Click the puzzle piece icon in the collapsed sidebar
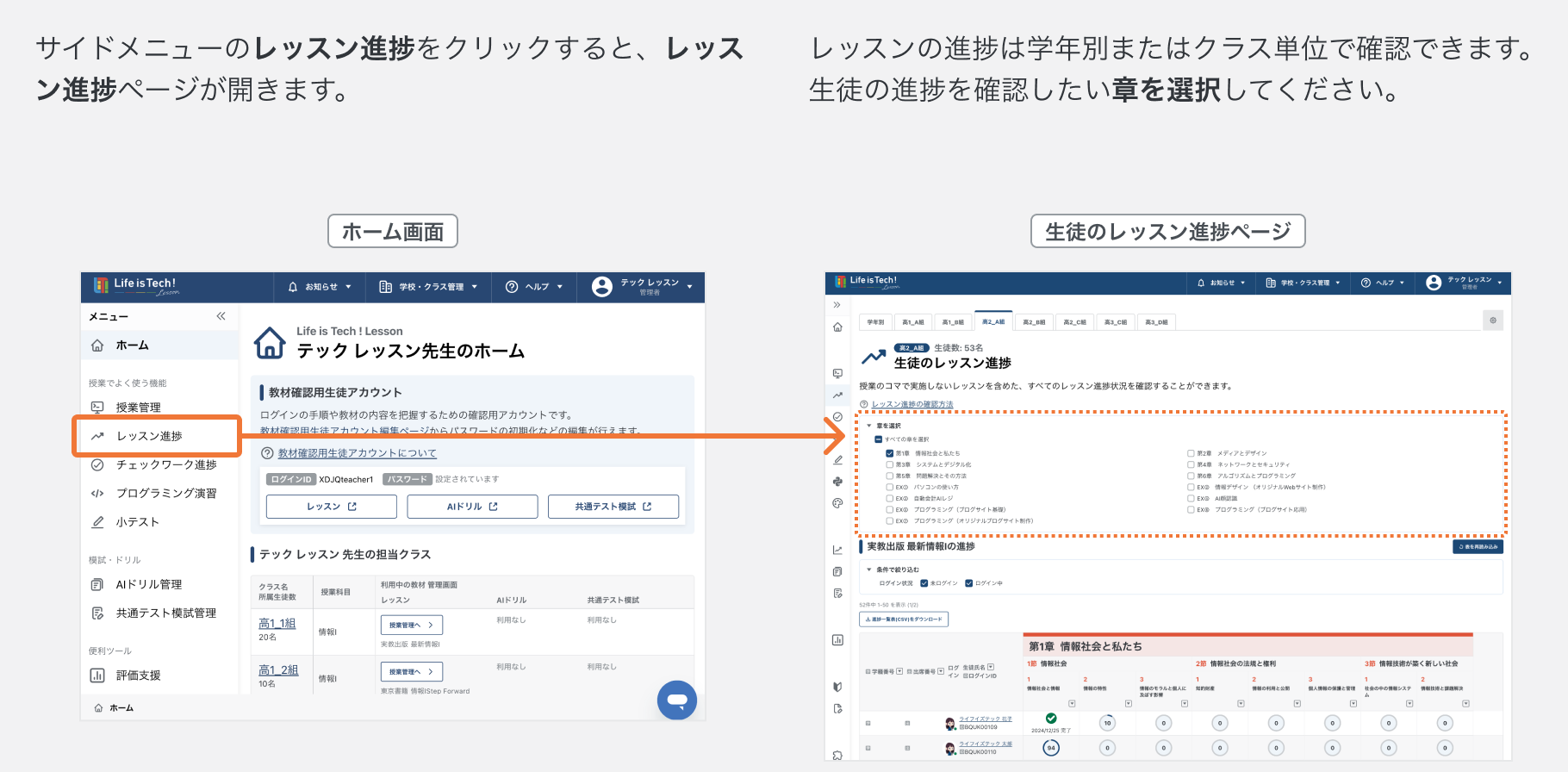 point(837,756)
